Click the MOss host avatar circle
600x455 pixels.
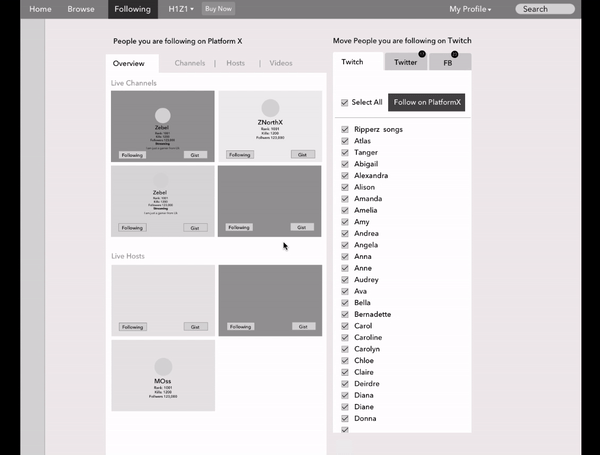coord(163,367)
